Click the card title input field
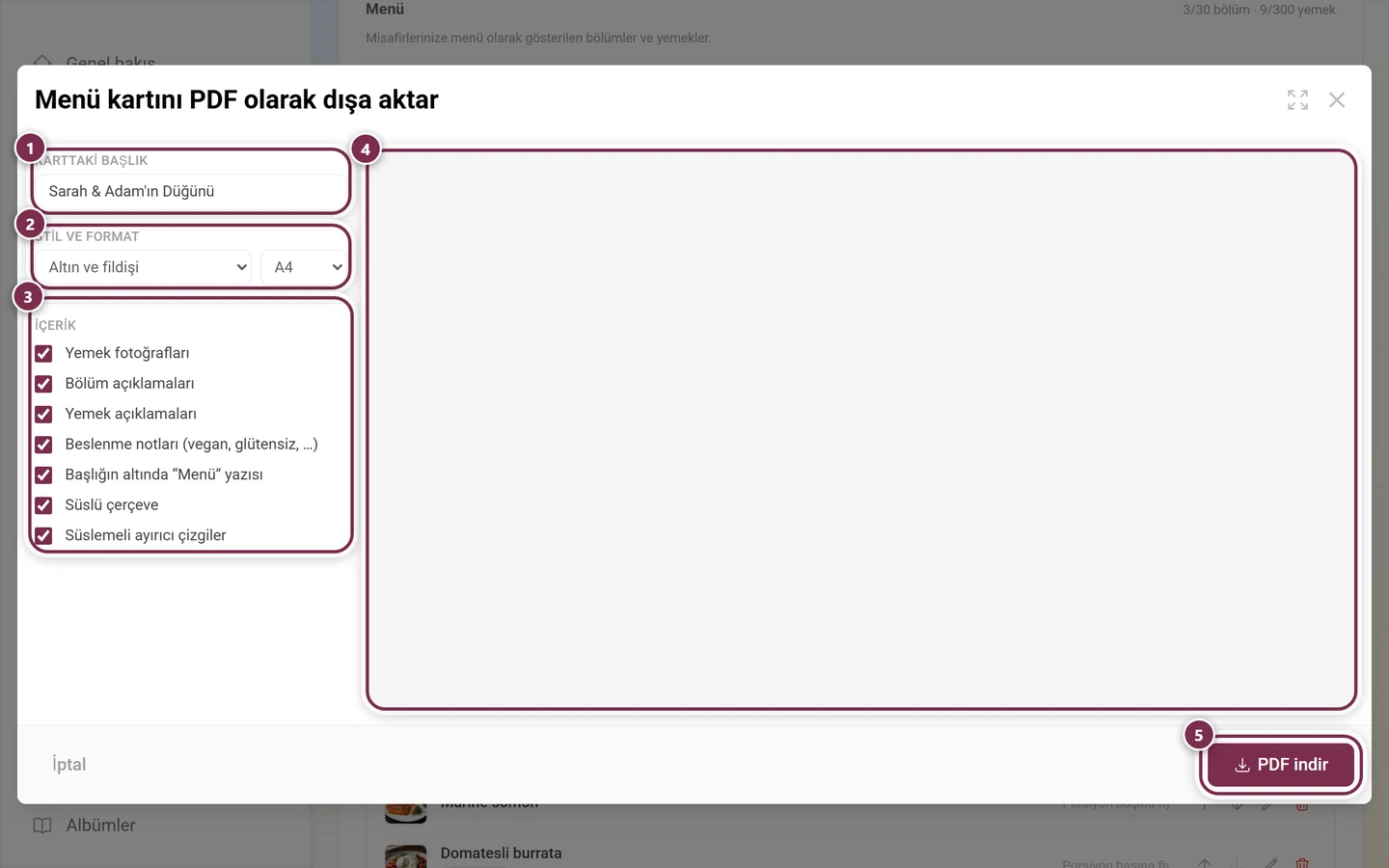 click(190, 191)
